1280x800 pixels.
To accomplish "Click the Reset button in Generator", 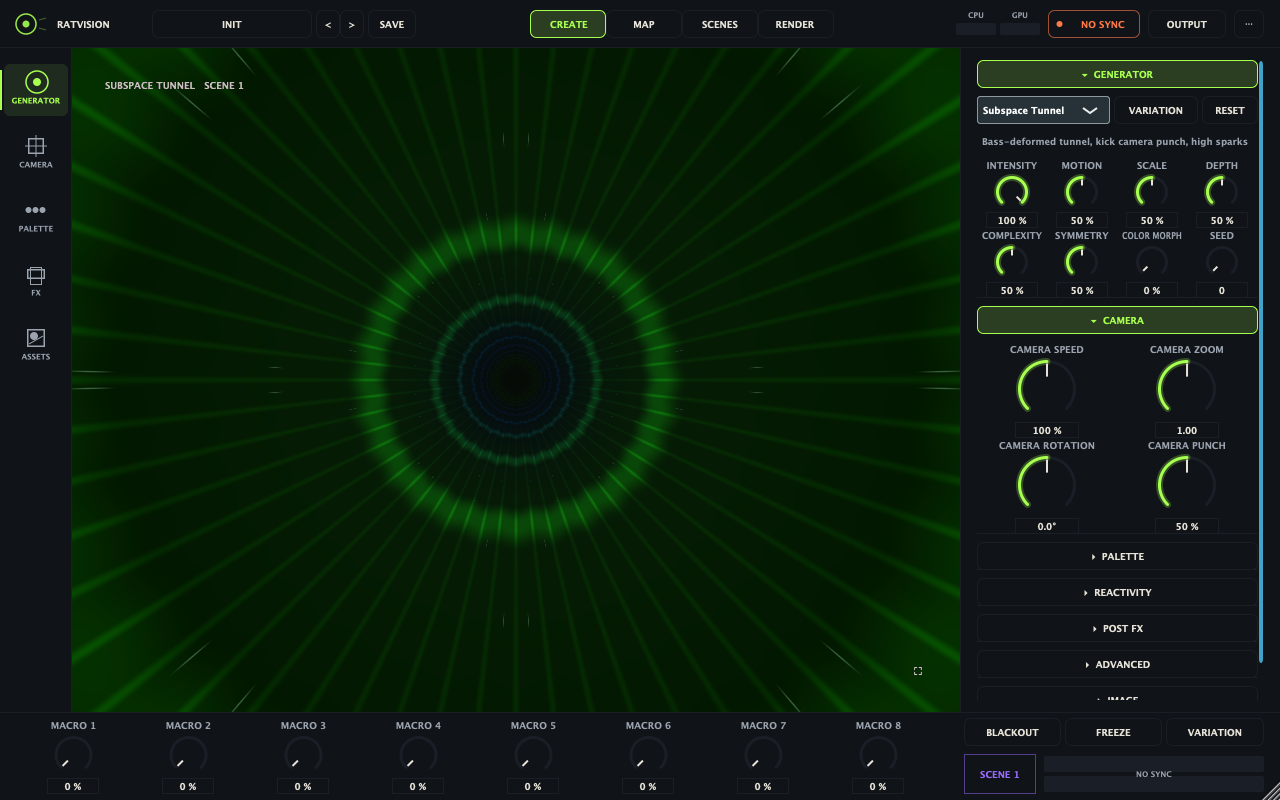I will [x=1230, y=110].
